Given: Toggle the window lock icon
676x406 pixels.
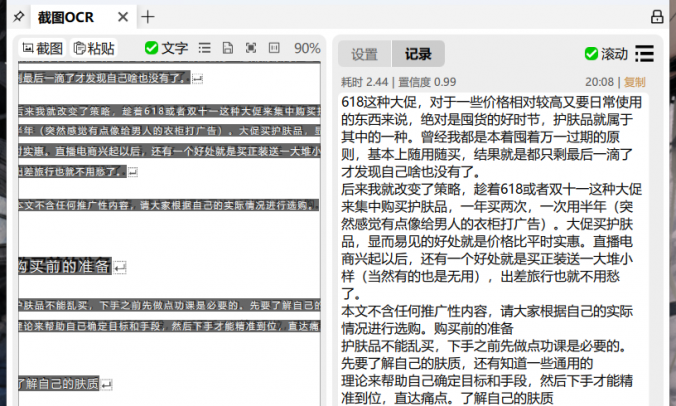Looking at the screenshot, I should (x=657, y=17).
